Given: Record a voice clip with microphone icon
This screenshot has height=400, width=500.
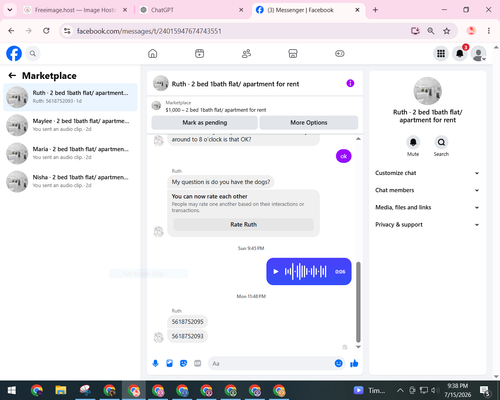Looking at the screenshot, I should pyautogui.click(x=155, y=363).
